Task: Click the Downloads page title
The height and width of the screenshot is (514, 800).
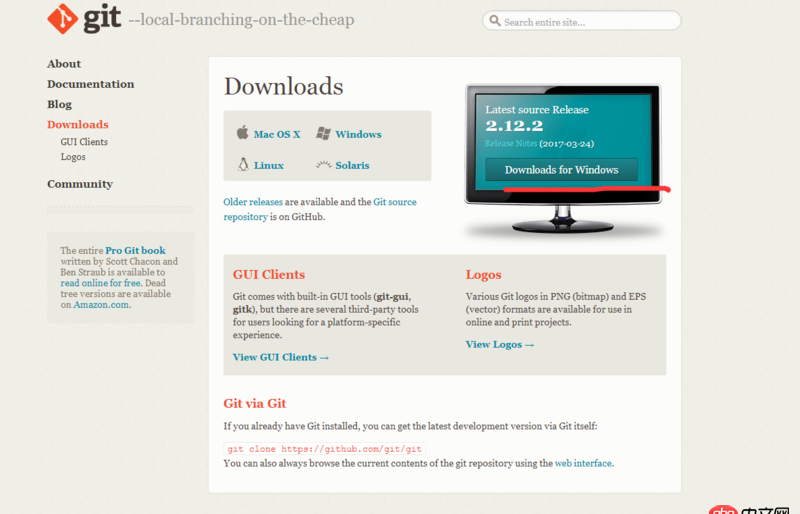Action: point(284,86)
